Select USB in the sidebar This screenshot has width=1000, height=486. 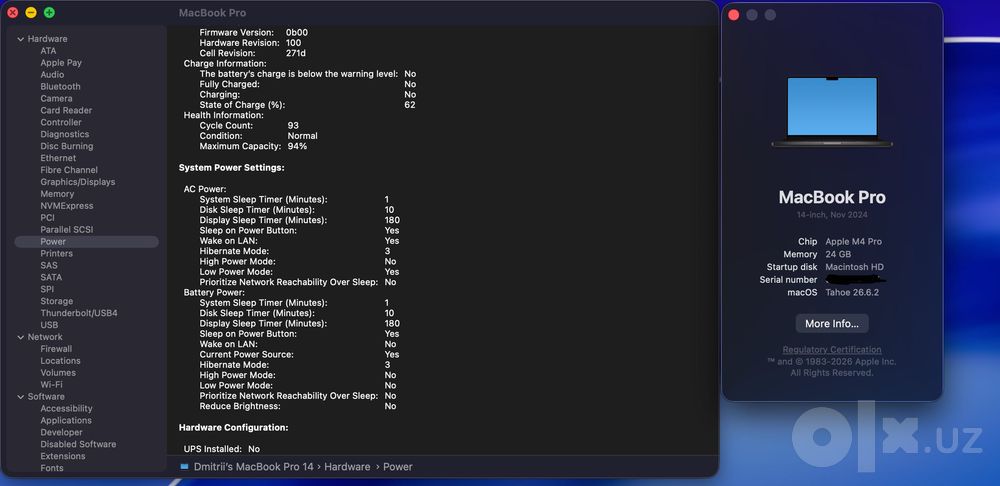[49, 325]
